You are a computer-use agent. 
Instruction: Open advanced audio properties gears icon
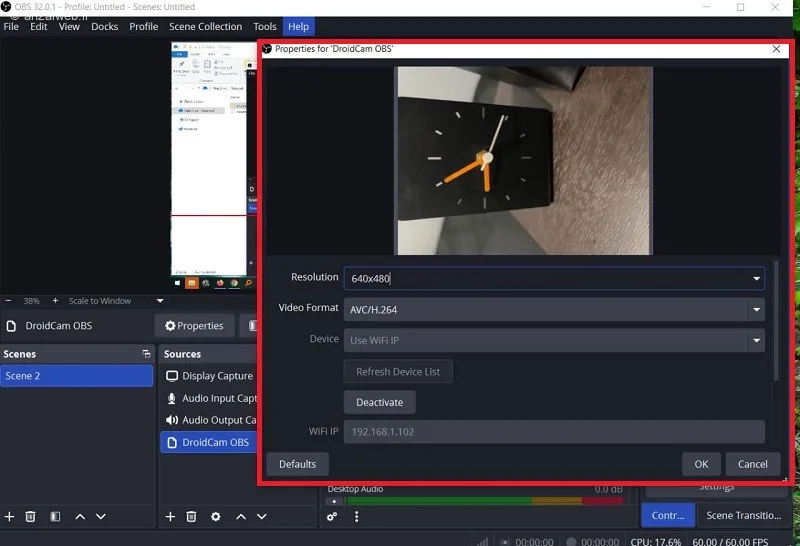click(x=332, y=516)
